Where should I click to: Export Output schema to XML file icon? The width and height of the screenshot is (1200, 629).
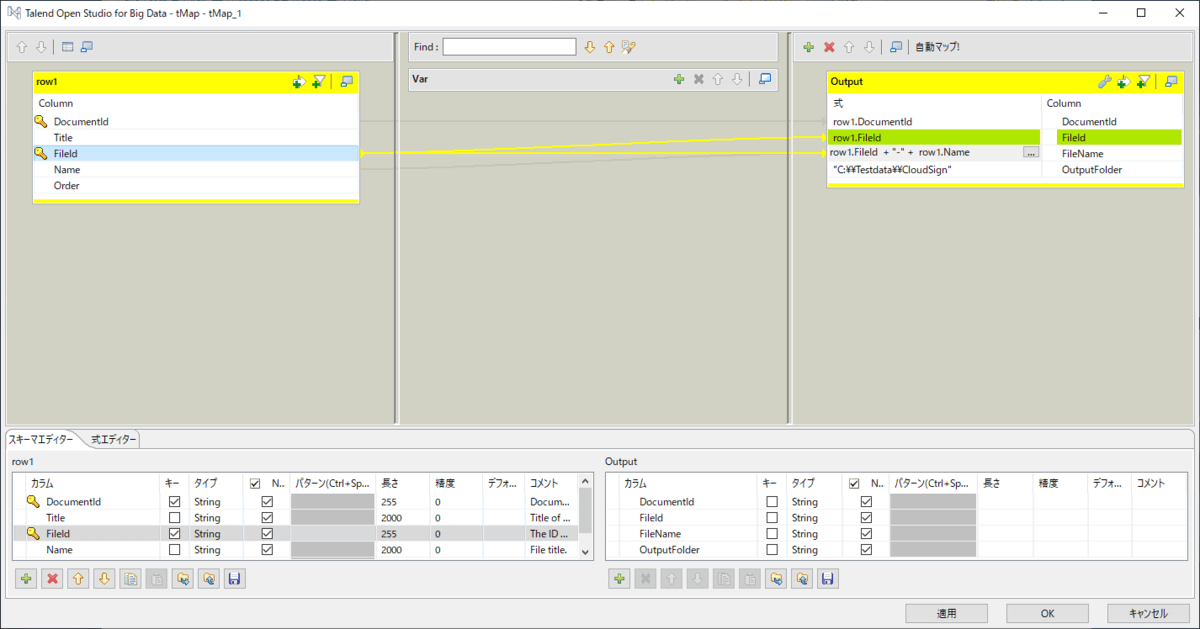pyautogui.click(x=802, y=578)
